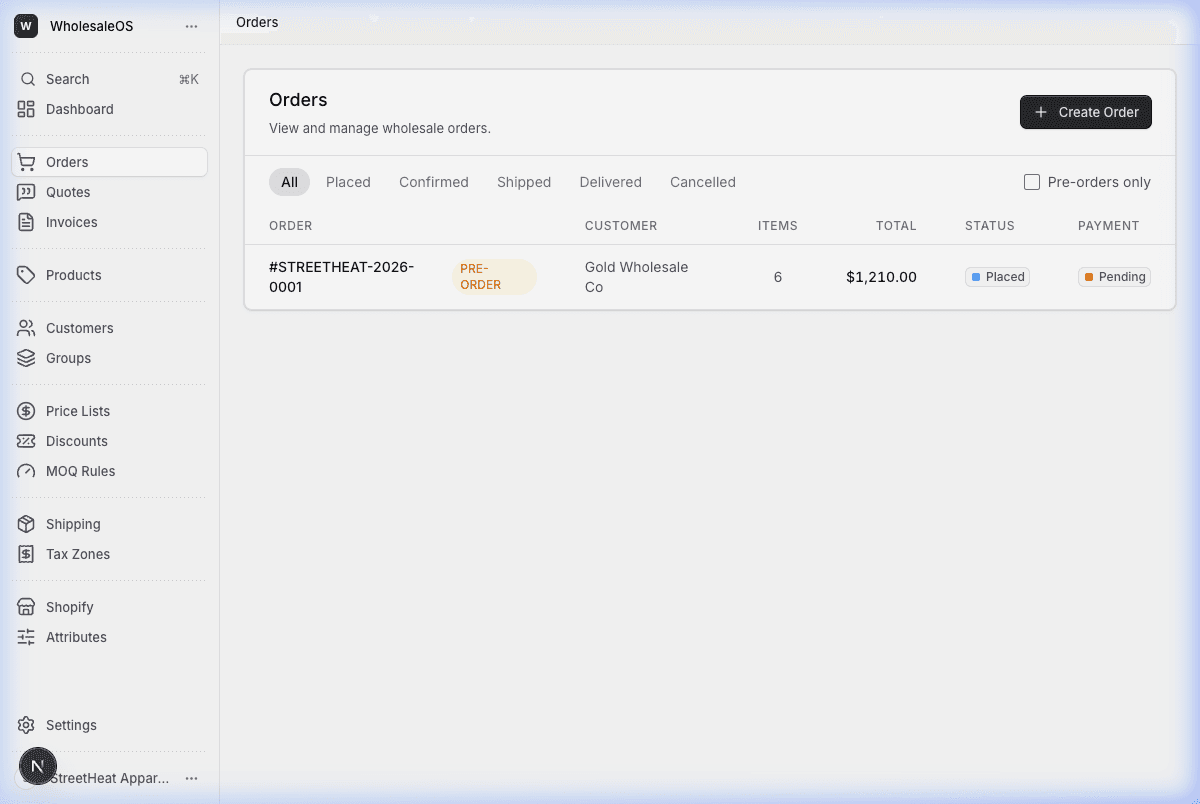Click the N avatar badge
Viewport: 1200px width, 804px height.
(x=38, y=765)
